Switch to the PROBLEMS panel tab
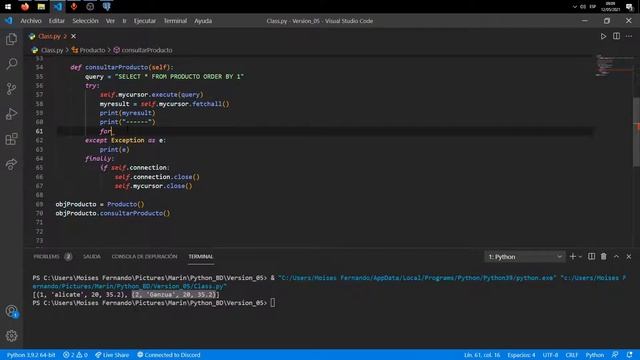This screenshot has width=640, height=360. pos(46,257)
